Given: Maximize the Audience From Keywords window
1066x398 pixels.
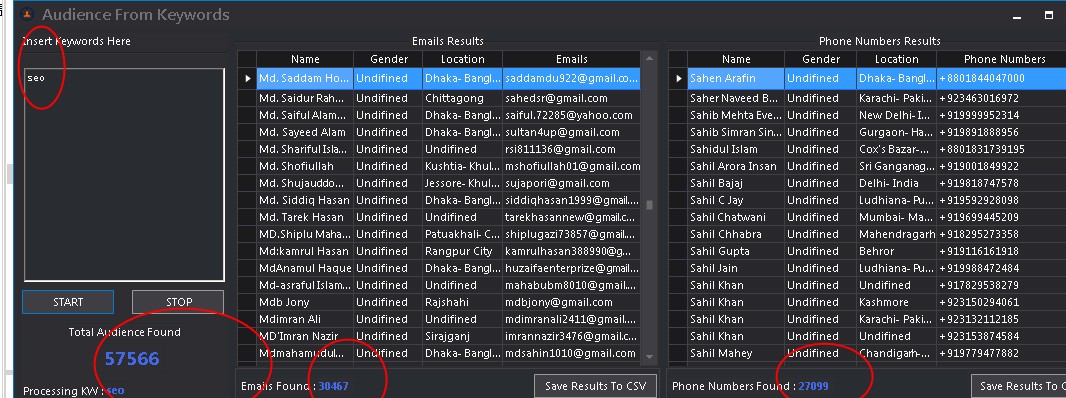Looking at the screenshot, I should point(1049,15).
